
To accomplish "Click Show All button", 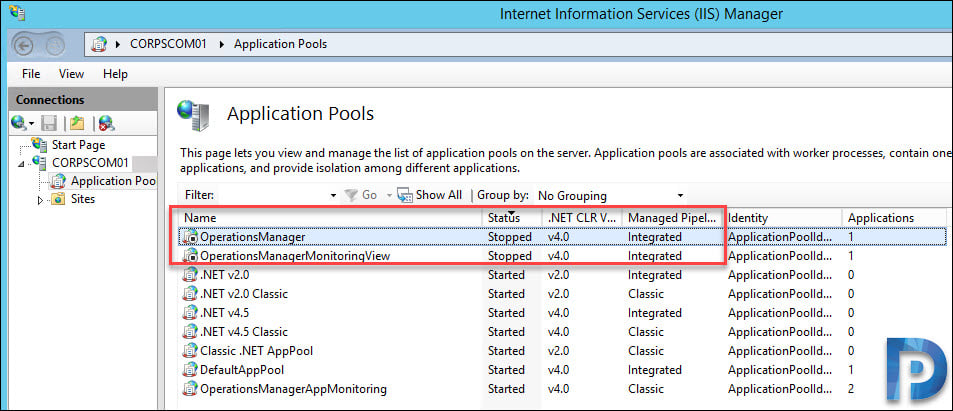I will point(430,195).
